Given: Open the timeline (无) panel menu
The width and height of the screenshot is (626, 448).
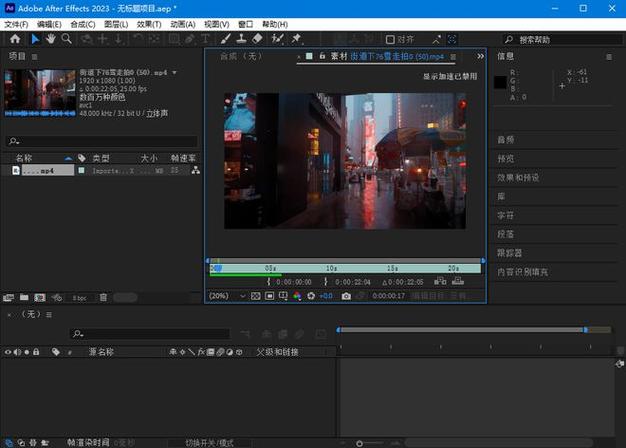Looking at the screenshot, I should (x=49, y=315).
